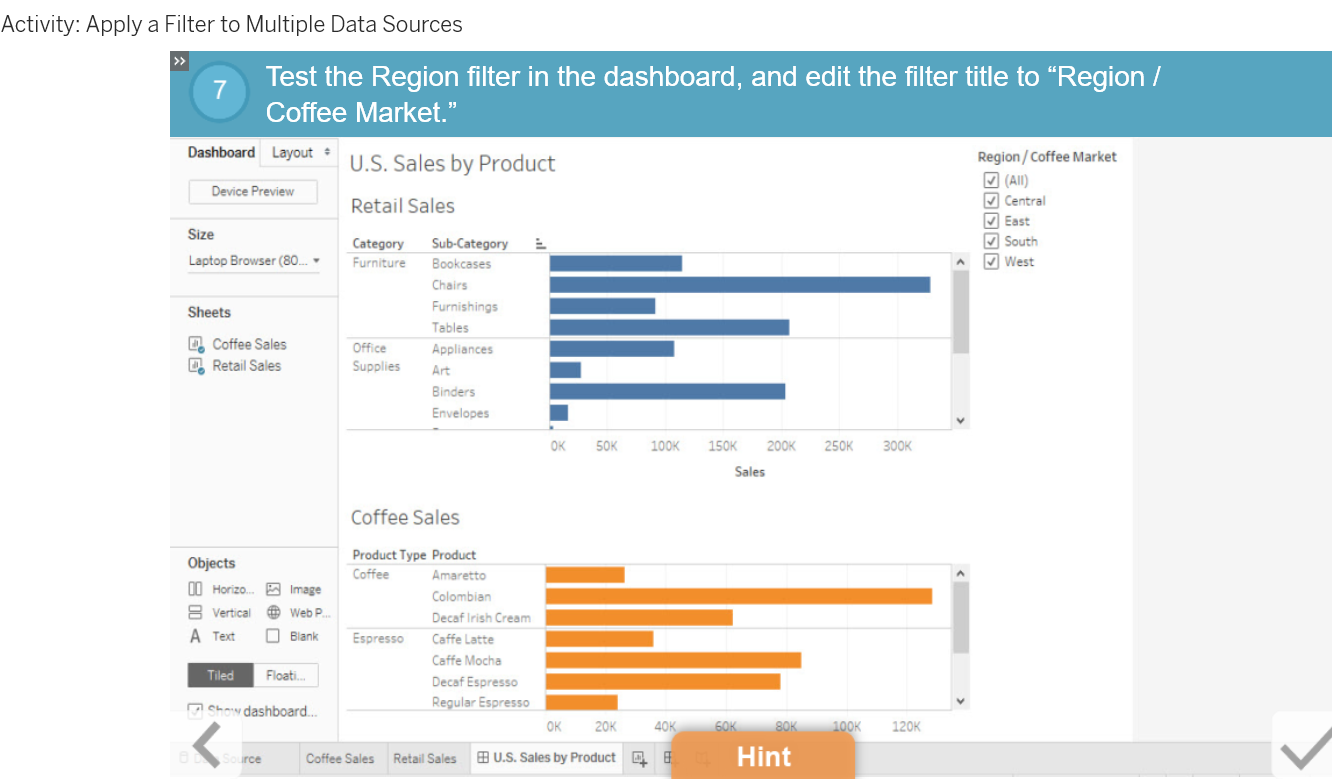This screenshot has height=780, width=1332.
Task: Switch to the Dashboard pane tab
Action: point(221,152)
